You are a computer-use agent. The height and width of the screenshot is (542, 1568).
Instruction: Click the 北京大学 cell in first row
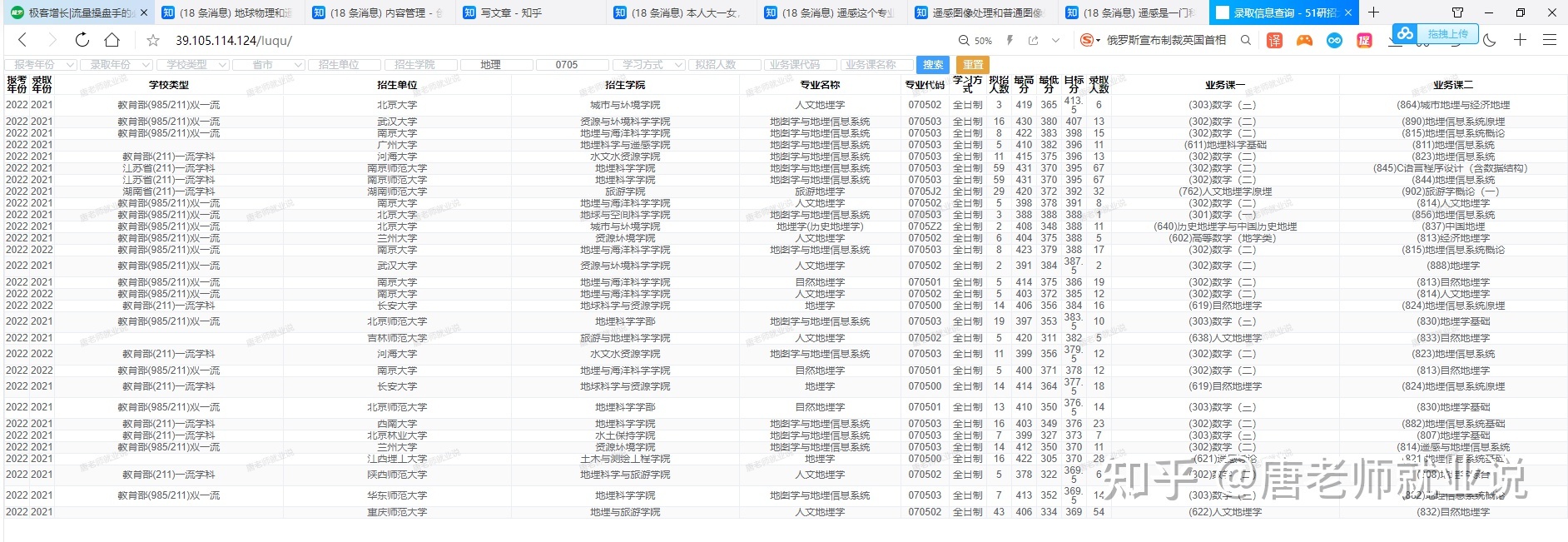(397, 105)
